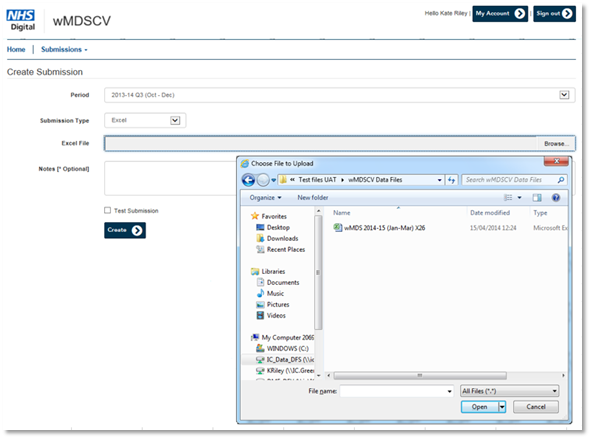Open the Submission Type dropdown
591x439 pixels.
click(x=175, y=121)
